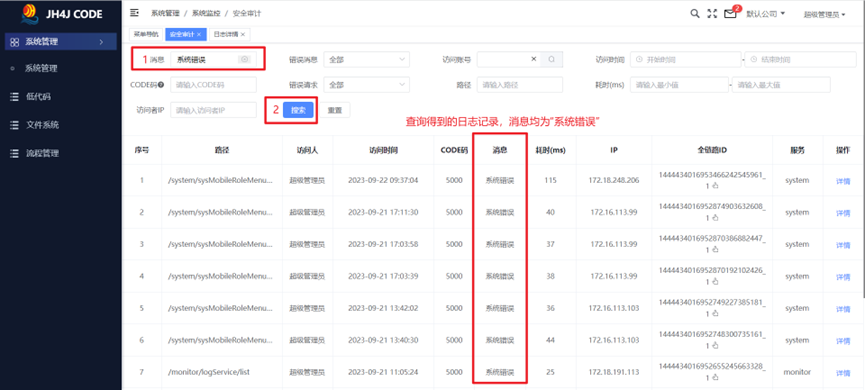
Task: Copy the trace ID ending 00735161 in row 6
Action: coord(716,346)
